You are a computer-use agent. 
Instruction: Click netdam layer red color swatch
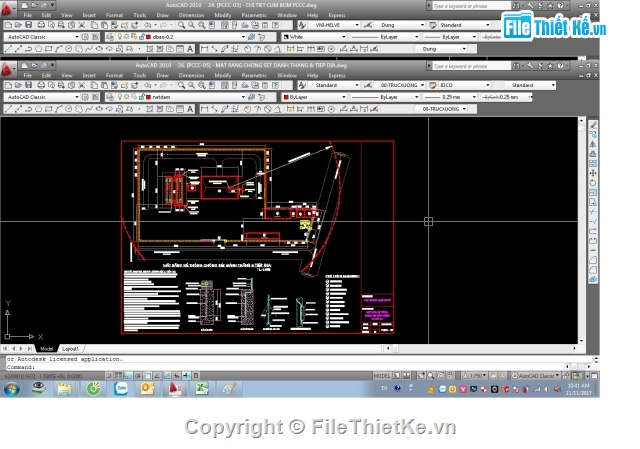[148, 97]
